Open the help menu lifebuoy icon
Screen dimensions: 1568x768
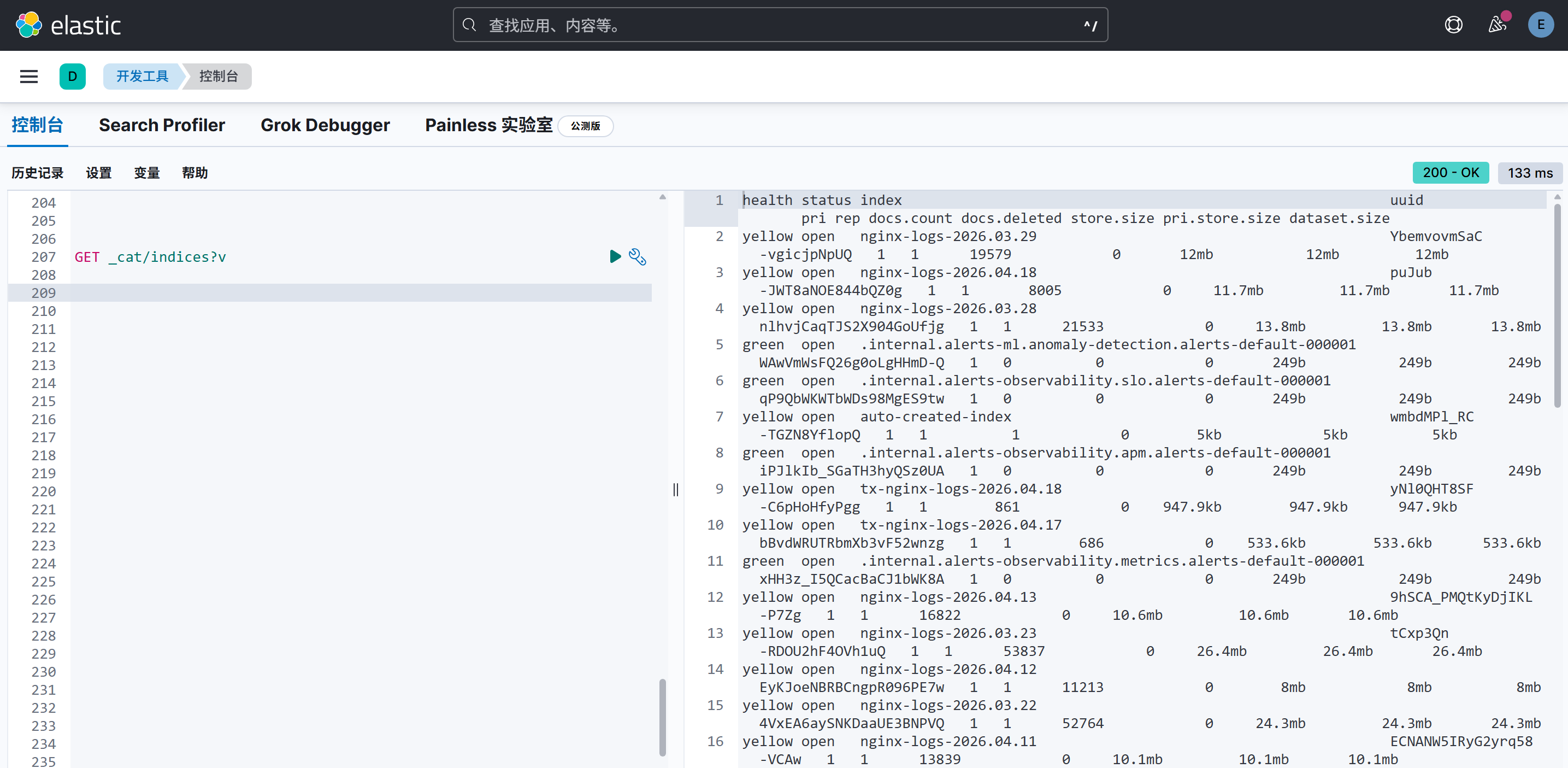[x=1453, y=25]
